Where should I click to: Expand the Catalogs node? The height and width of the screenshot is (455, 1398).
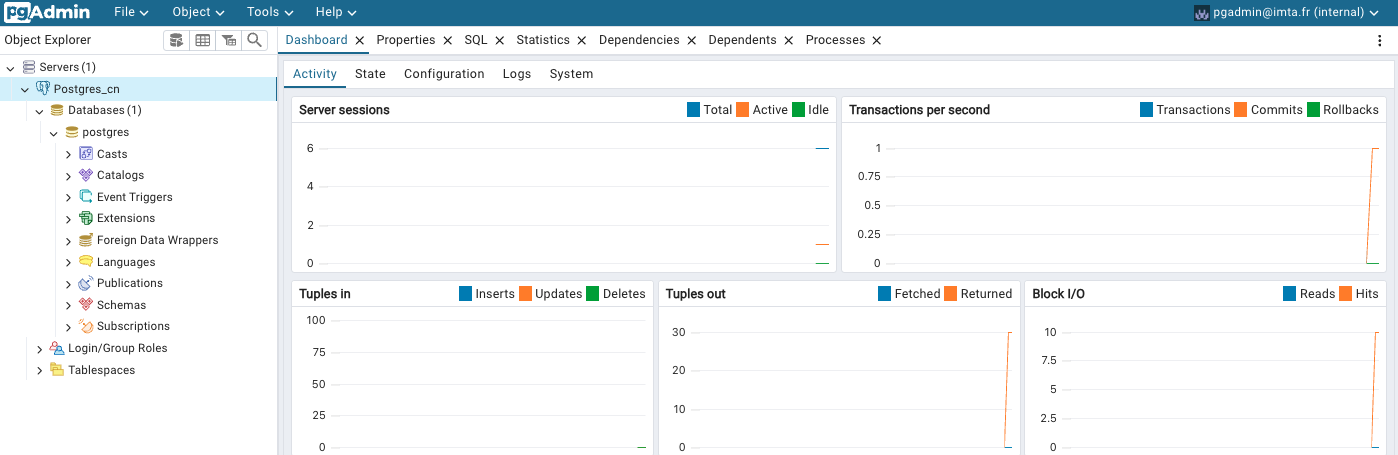[69, 175]
